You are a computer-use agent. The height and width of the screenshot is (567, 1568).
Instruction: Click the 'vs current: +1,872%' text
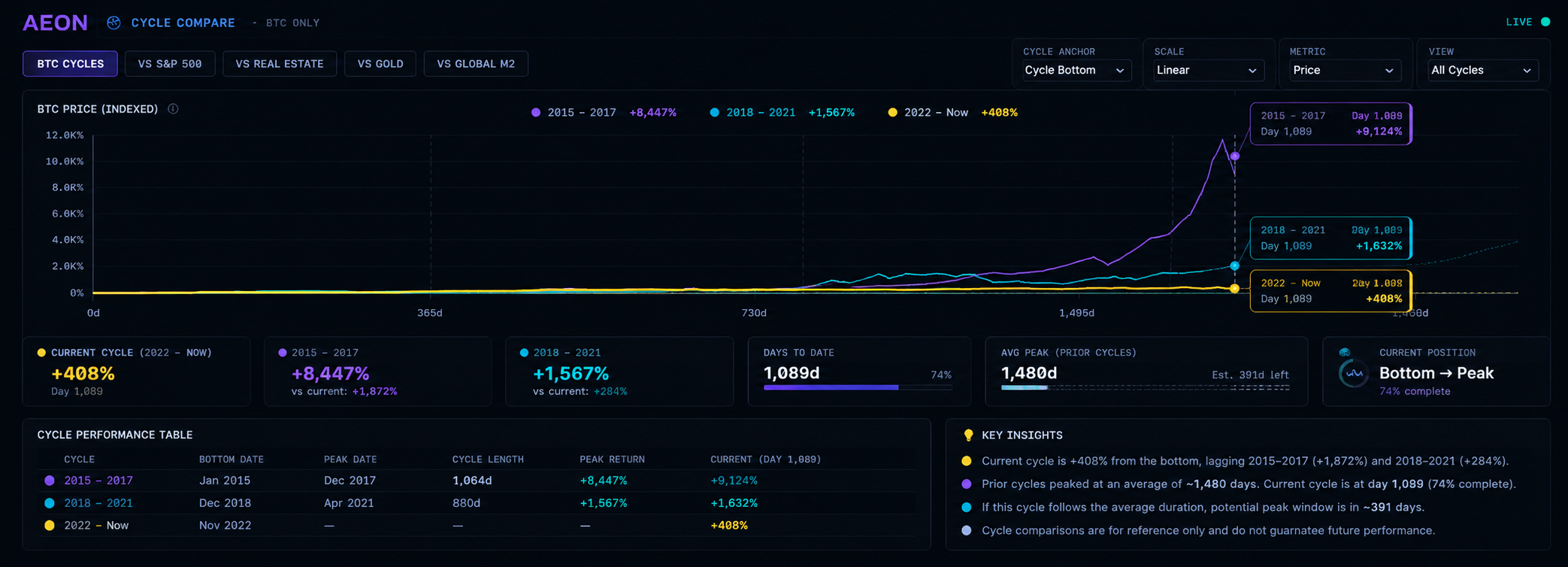coord(344,391)
